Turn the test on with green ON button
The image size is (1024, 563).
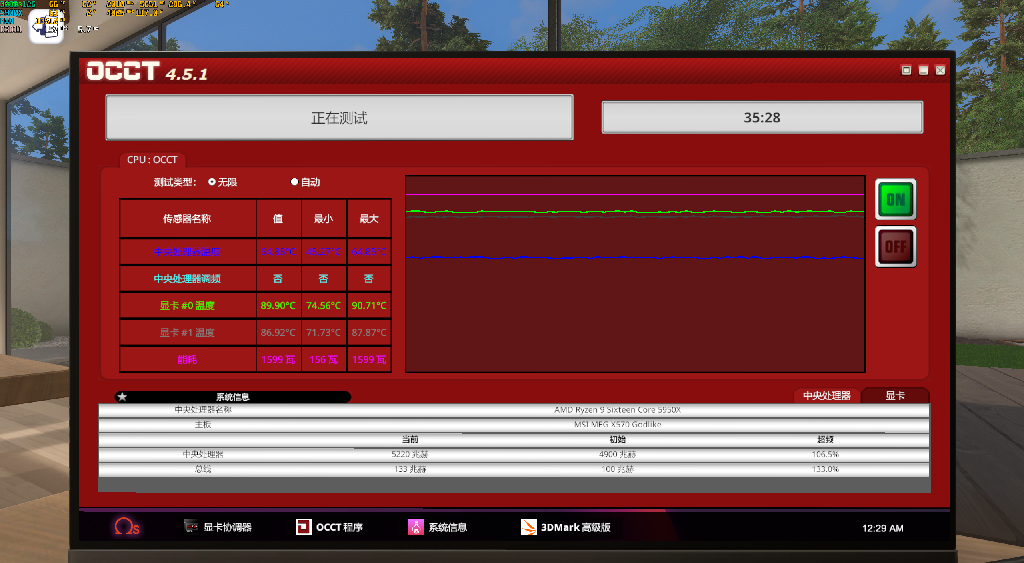point(895,199)
